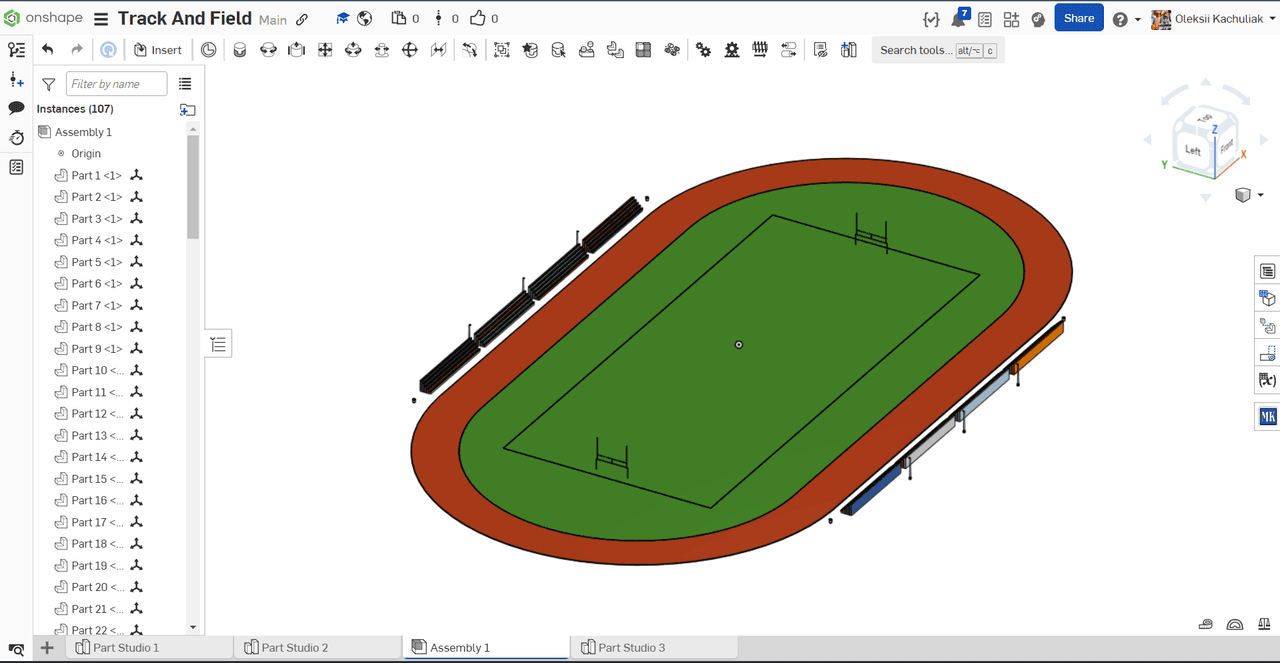
Task: Click the Undo arrow in the toolbar
Action: [x=48, y=50]
